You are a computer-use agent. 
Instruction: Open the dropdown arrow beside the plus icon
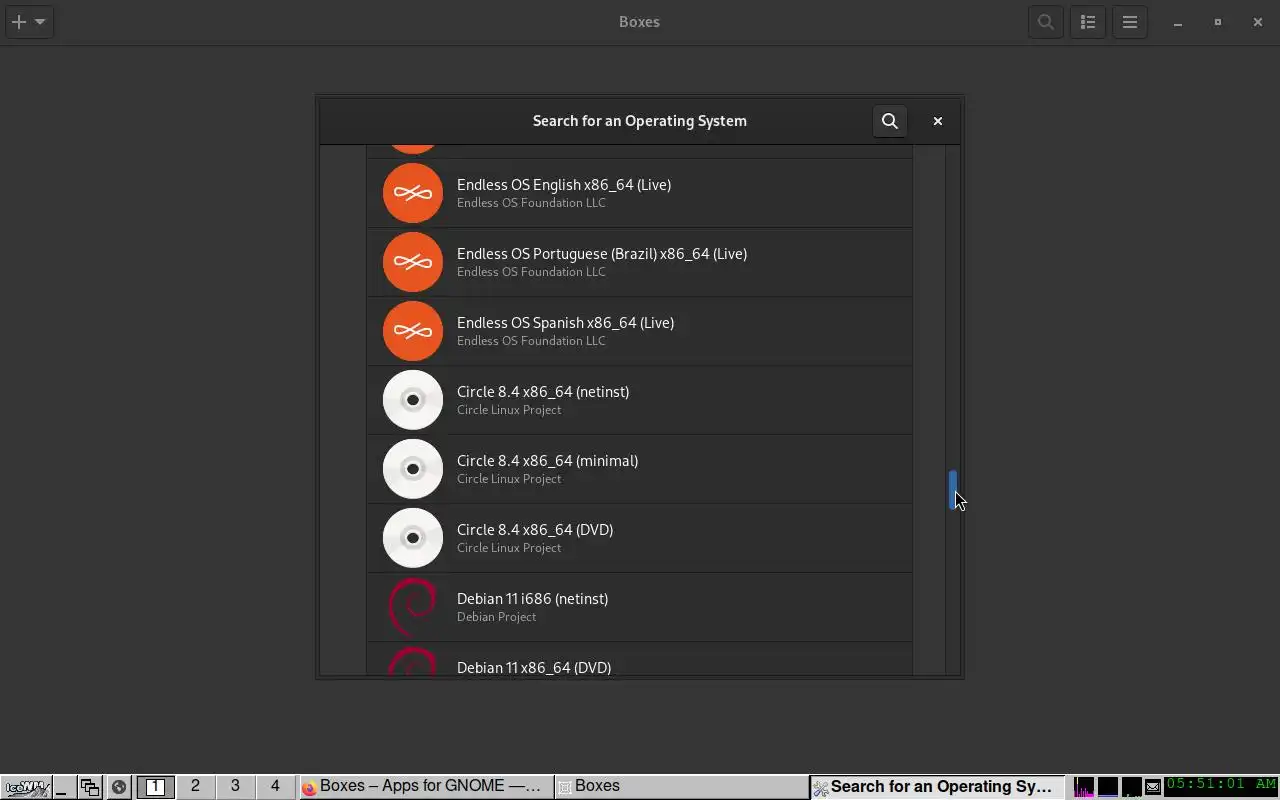[40, 21]
